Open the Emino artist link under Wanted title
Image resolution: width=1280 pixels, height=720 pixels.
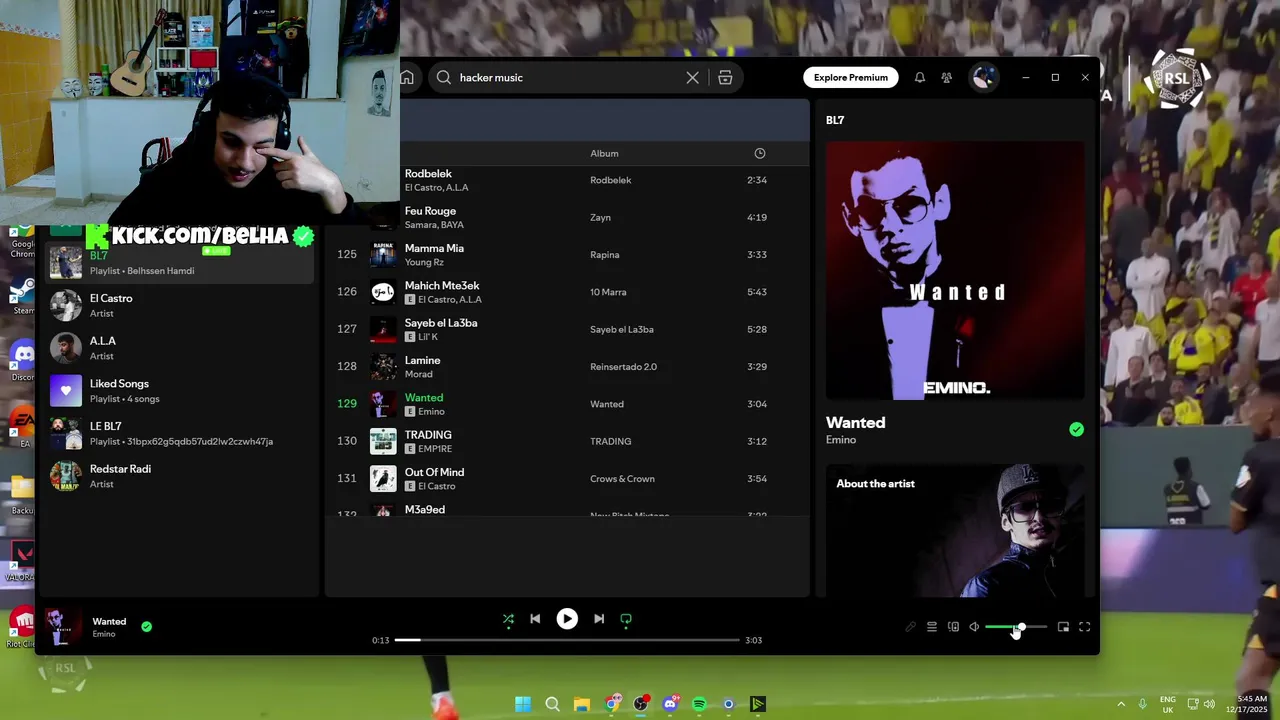pos(841,440)
